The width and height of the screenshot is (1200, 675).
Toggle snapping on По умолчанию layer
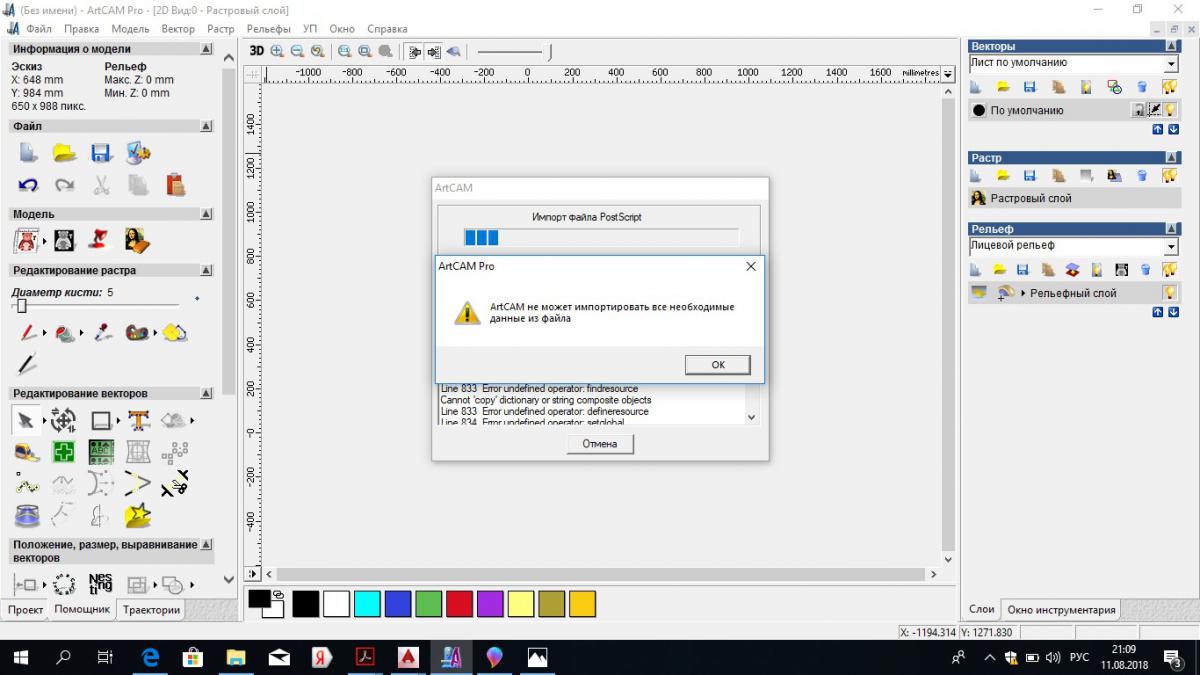[x=1153, y=110]
